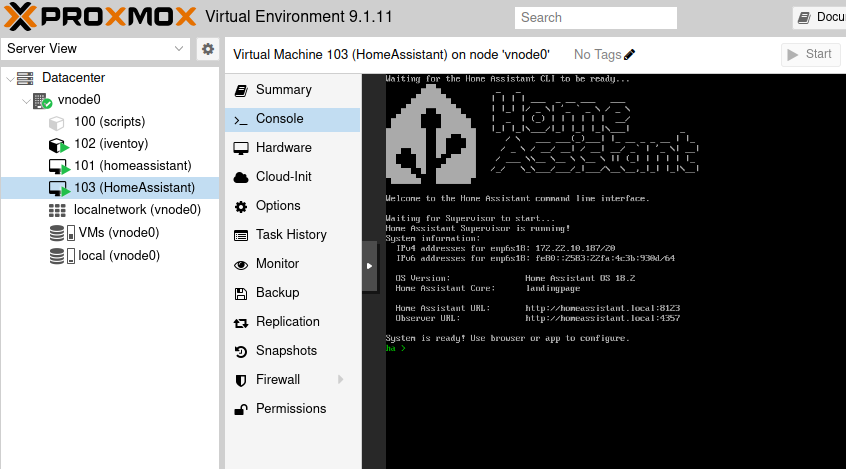The image size is (846, 469).
Task: Select container 100 (scripts)
Action: [x=110, y=122]
